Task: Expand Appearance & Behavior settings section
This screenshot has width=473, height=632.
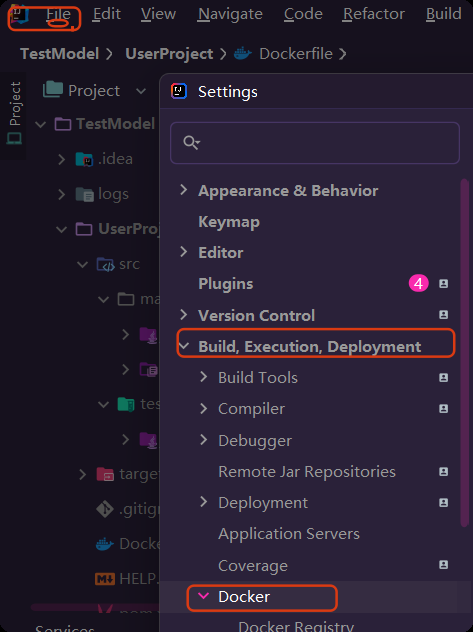Action: [x=184, y=190]
